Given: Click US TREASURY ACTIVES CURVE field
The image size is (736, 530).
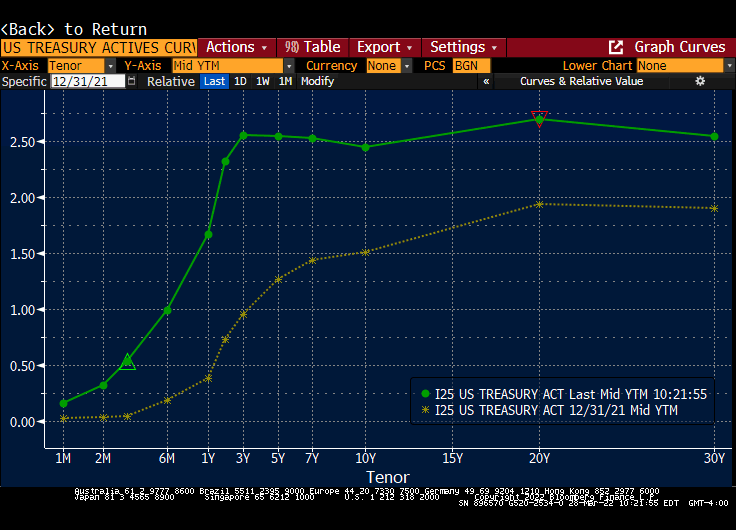Looking at the screenshot, I should (99, 48).
